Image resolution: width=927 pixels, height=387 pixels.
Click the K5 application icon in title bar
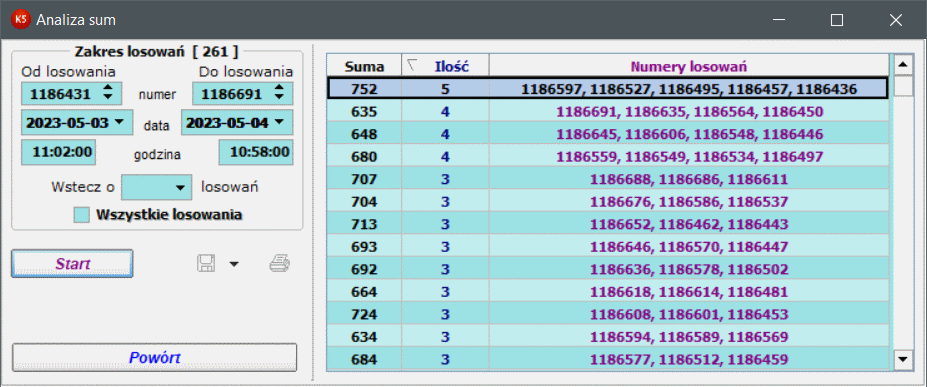[21, 19]
